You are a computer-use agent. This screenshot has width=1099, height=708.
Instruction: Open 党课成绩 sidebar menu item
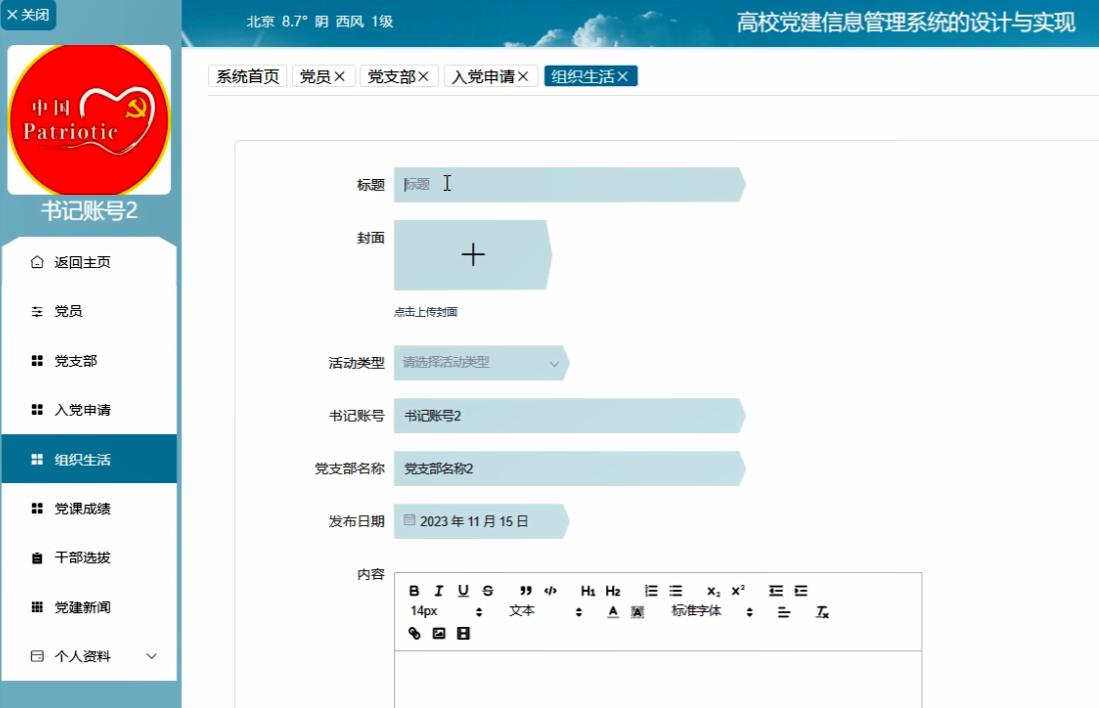(x=89, y=508)
